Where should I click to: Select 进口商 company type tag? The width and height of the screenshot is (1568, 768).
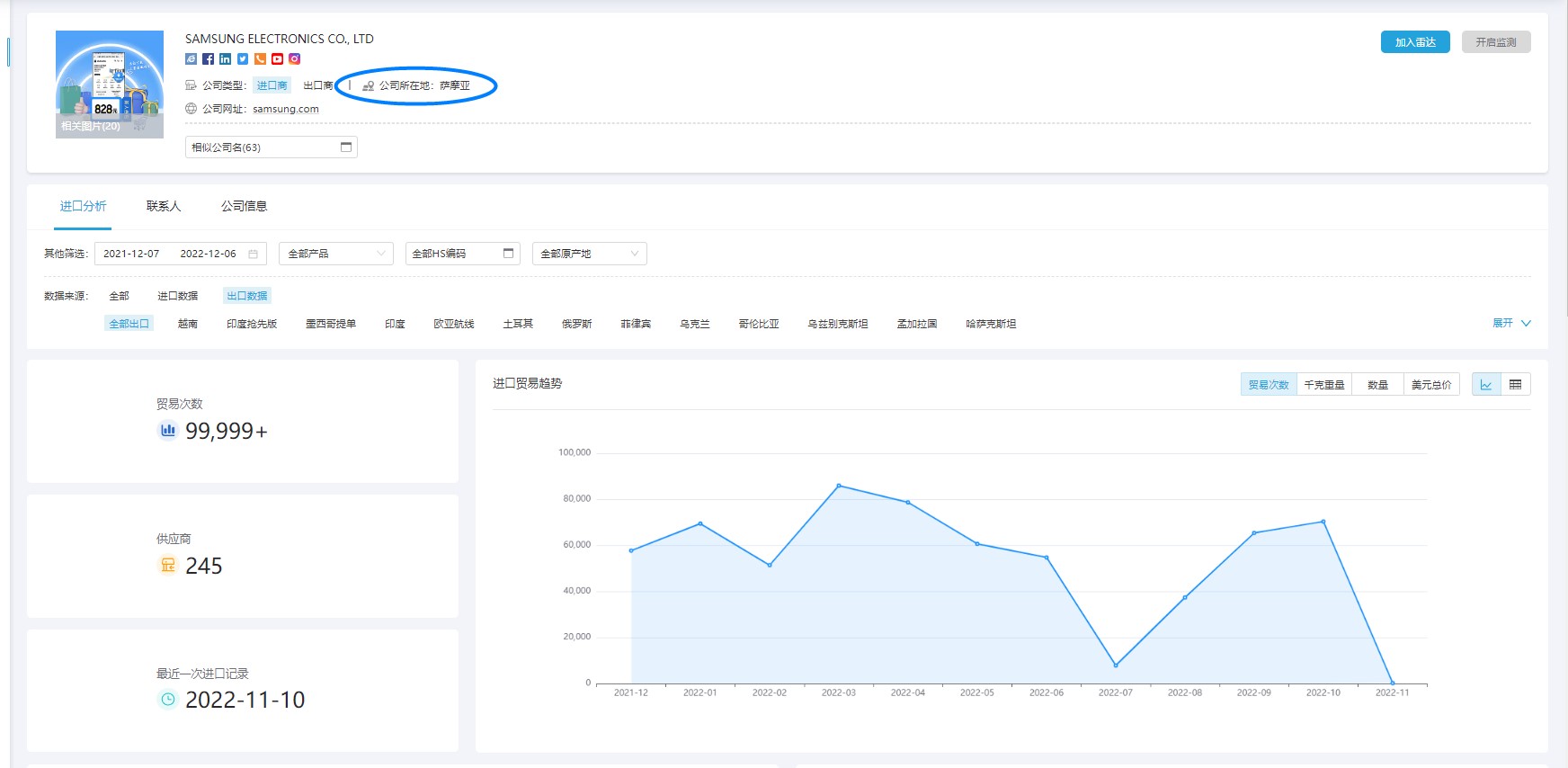pyautogui.click(x=272, y=85)
